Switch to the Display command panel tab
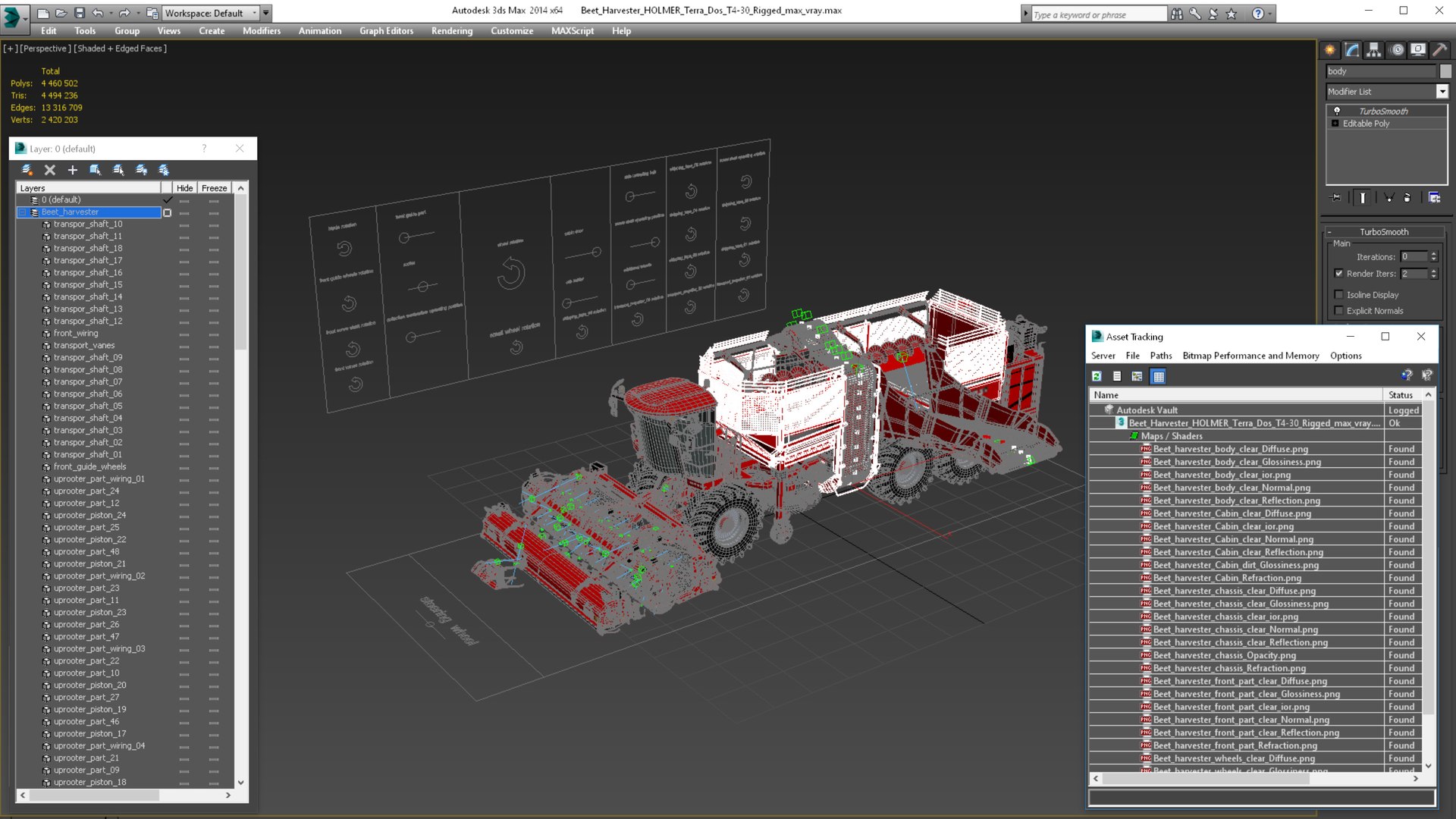This screenshot has width=1456, height=819. [x=1418, y=50]
